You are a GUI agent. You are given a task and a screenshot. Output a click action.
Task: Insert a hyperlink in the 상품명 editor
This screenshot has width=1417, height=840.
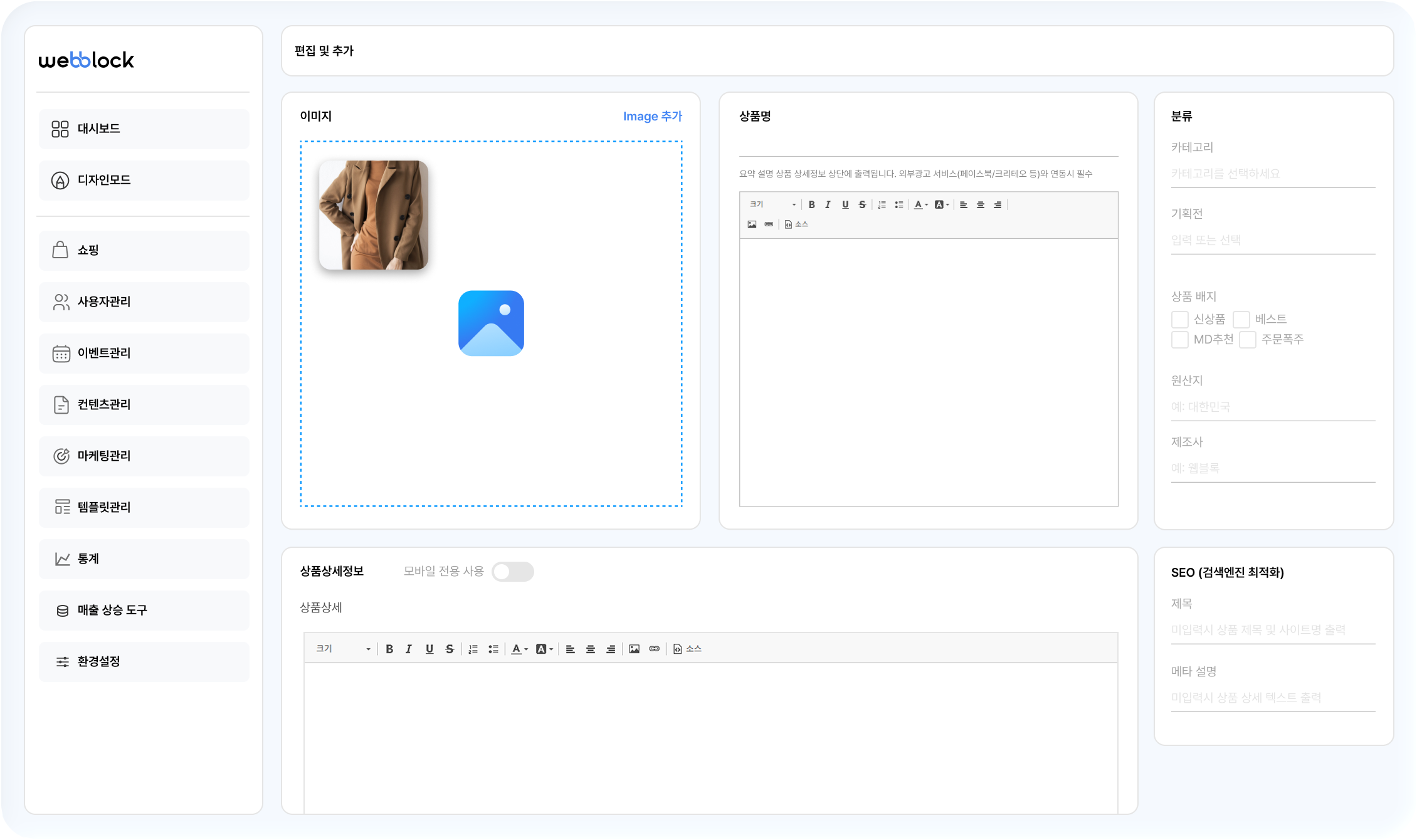click(x=769, y=224)
